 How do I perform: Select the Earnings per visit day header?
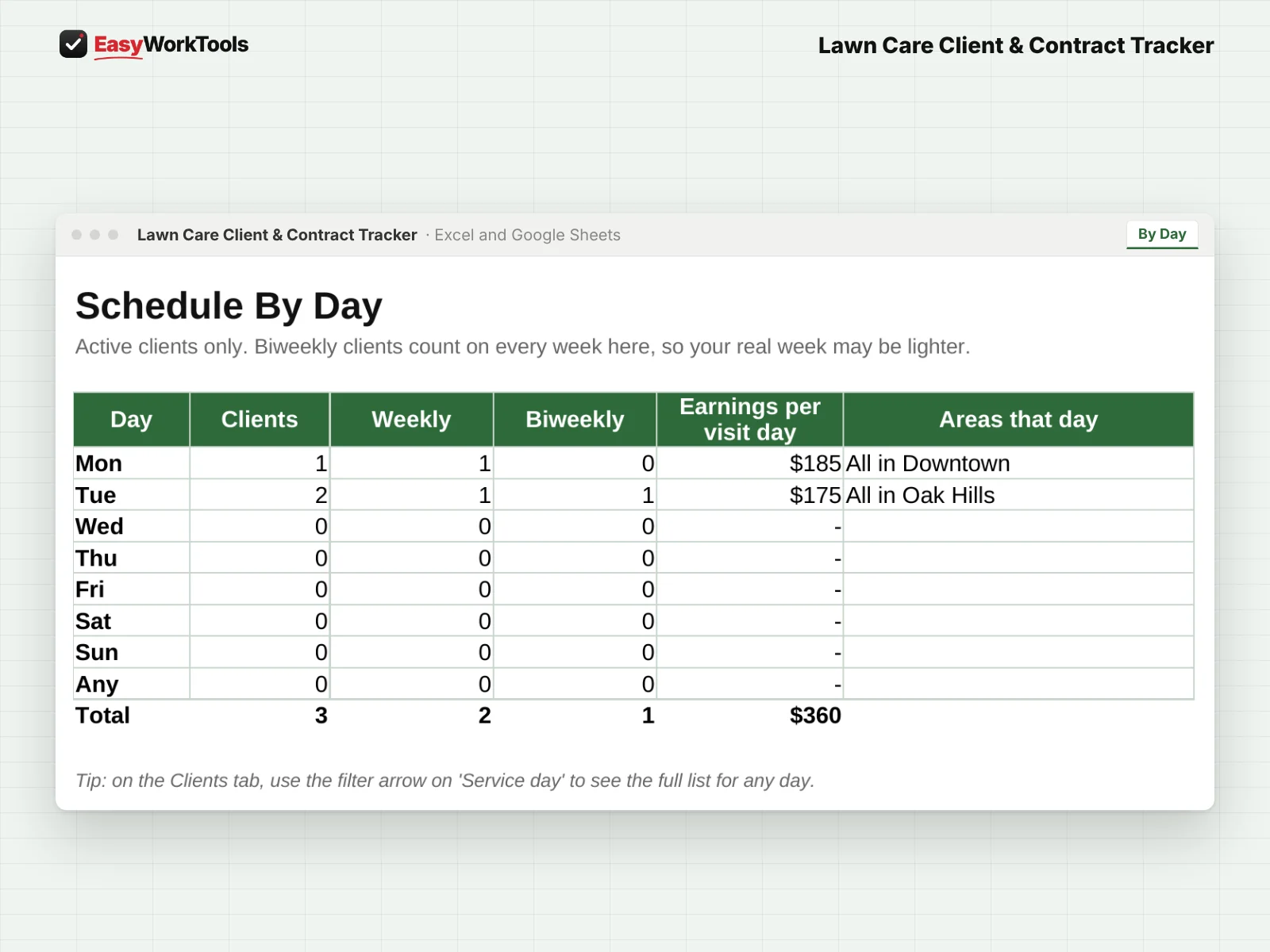point(750,419)
